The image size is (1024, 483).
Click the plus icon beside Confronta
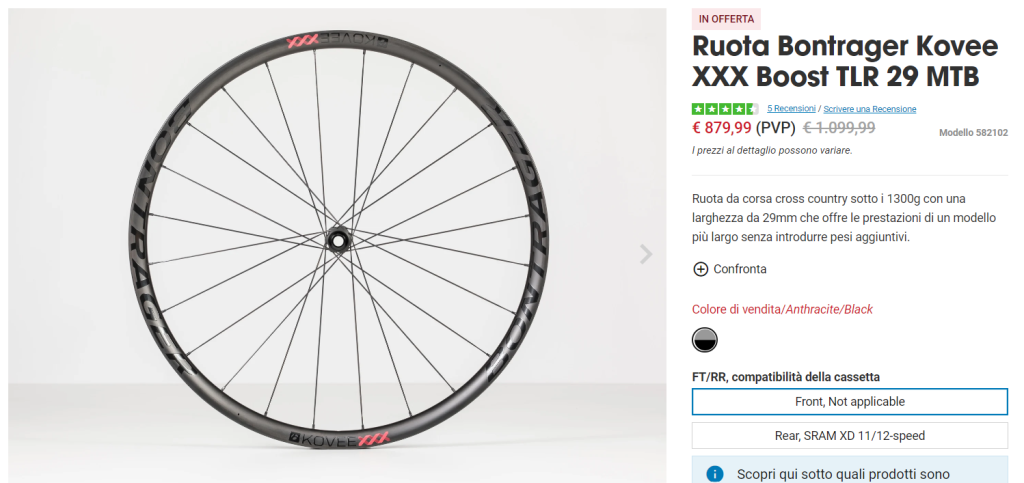point(700,269)
